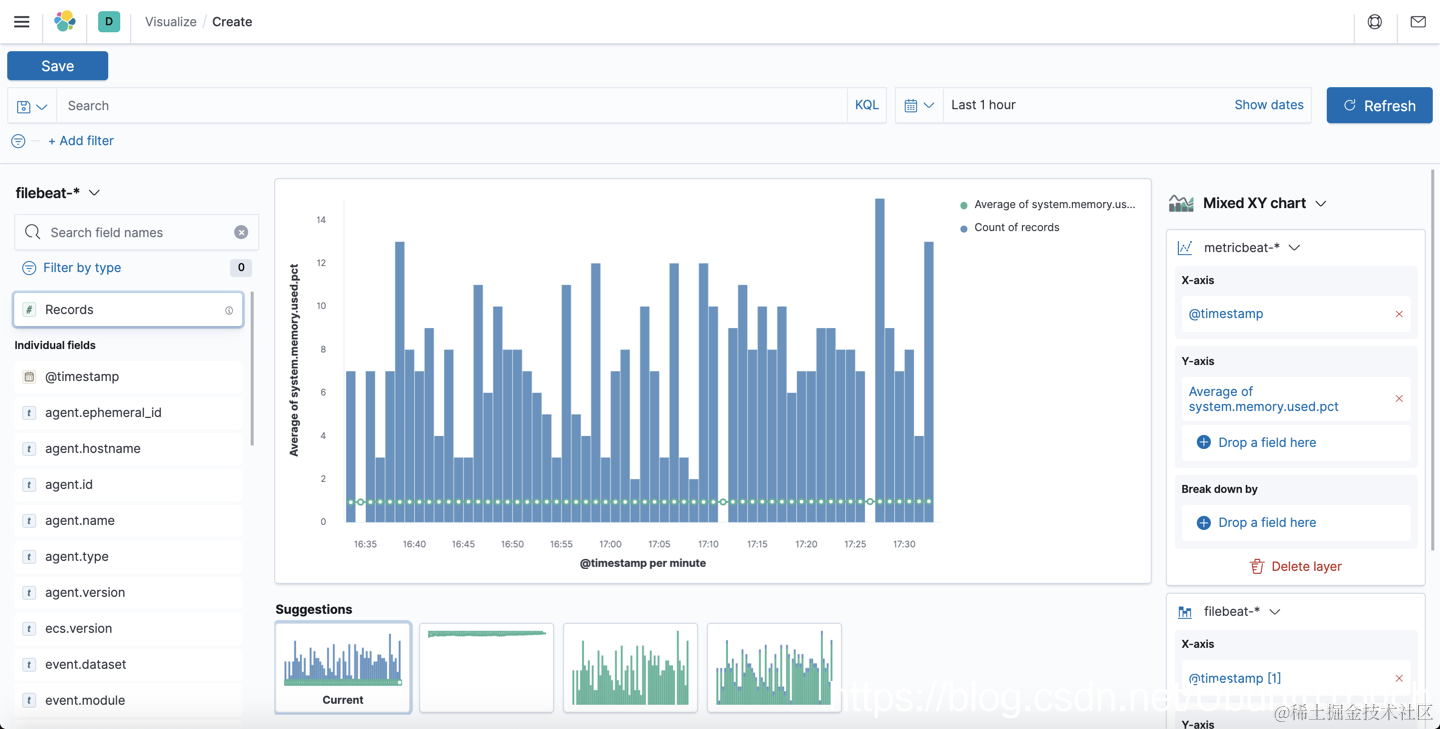Click the agent.ephemeral_id type icon
1440x729 pixels.
coord(29,413)
